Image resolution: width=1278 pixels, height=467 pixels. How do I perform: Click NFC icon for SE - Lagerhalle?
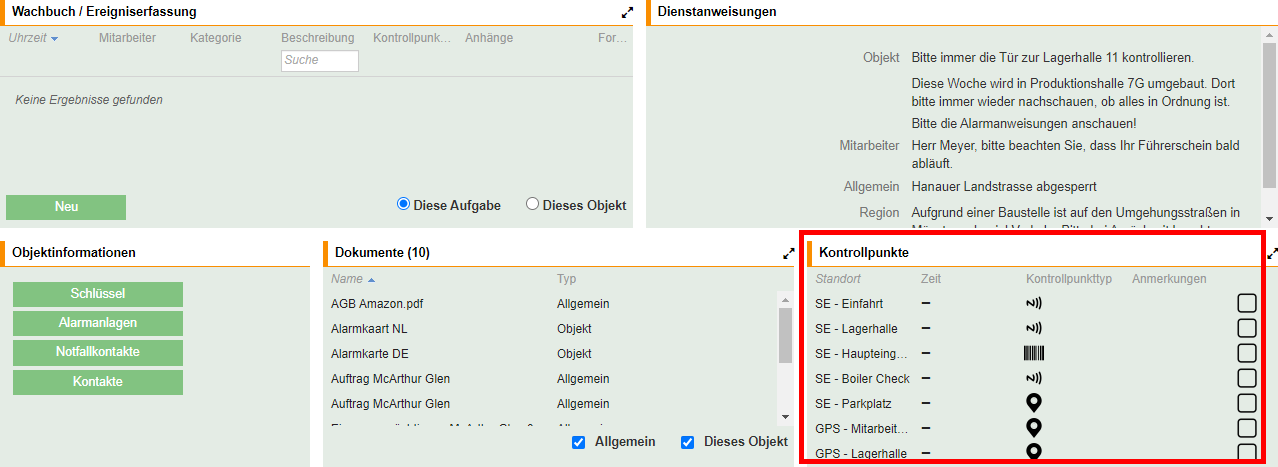tap(1034, 328)
